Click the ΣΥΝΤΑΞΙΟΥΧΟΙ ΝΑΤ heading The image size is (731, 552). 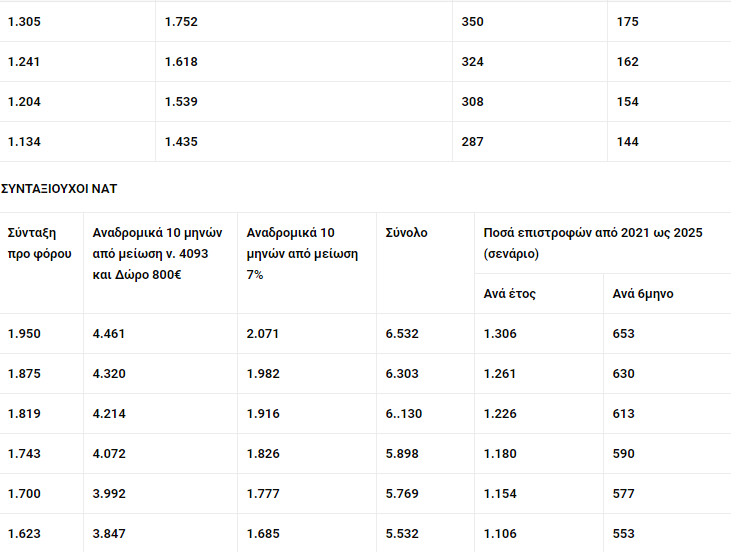(x=59, y=189)
